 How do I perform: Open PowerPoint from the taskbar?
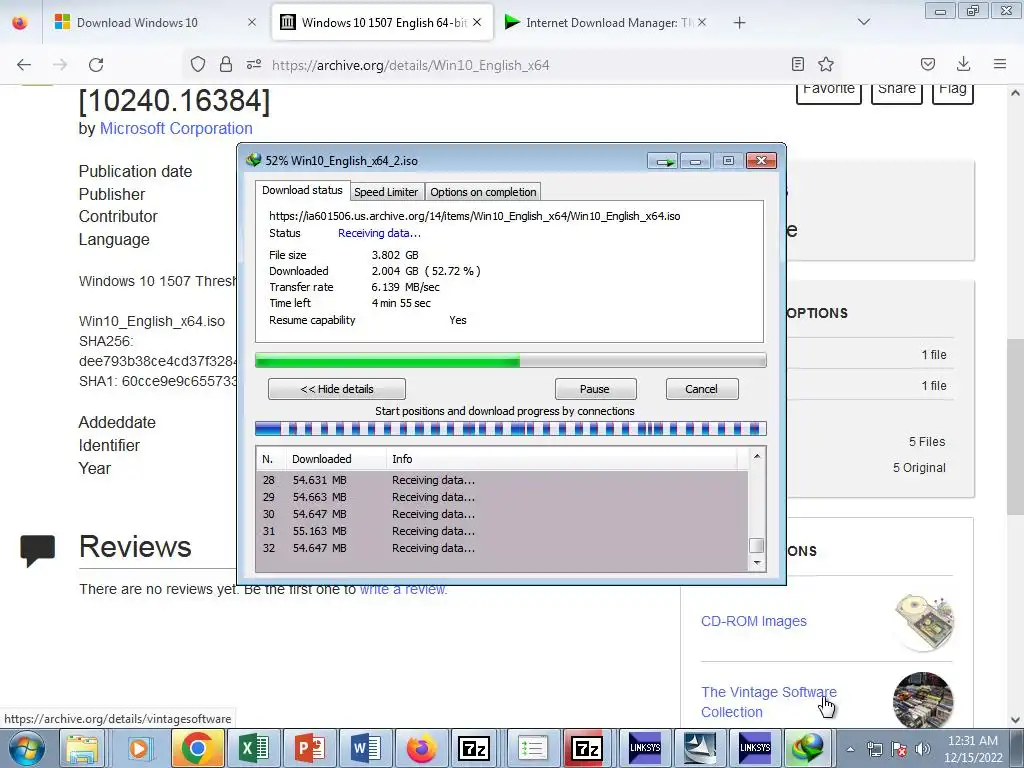pos(310,748)
